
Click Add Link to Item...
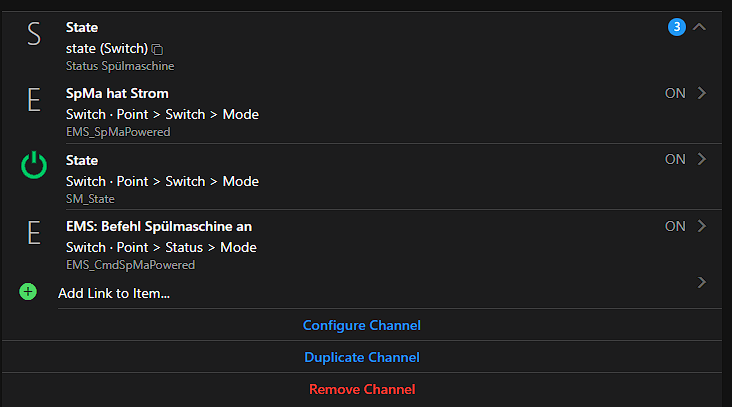[114, 293]
